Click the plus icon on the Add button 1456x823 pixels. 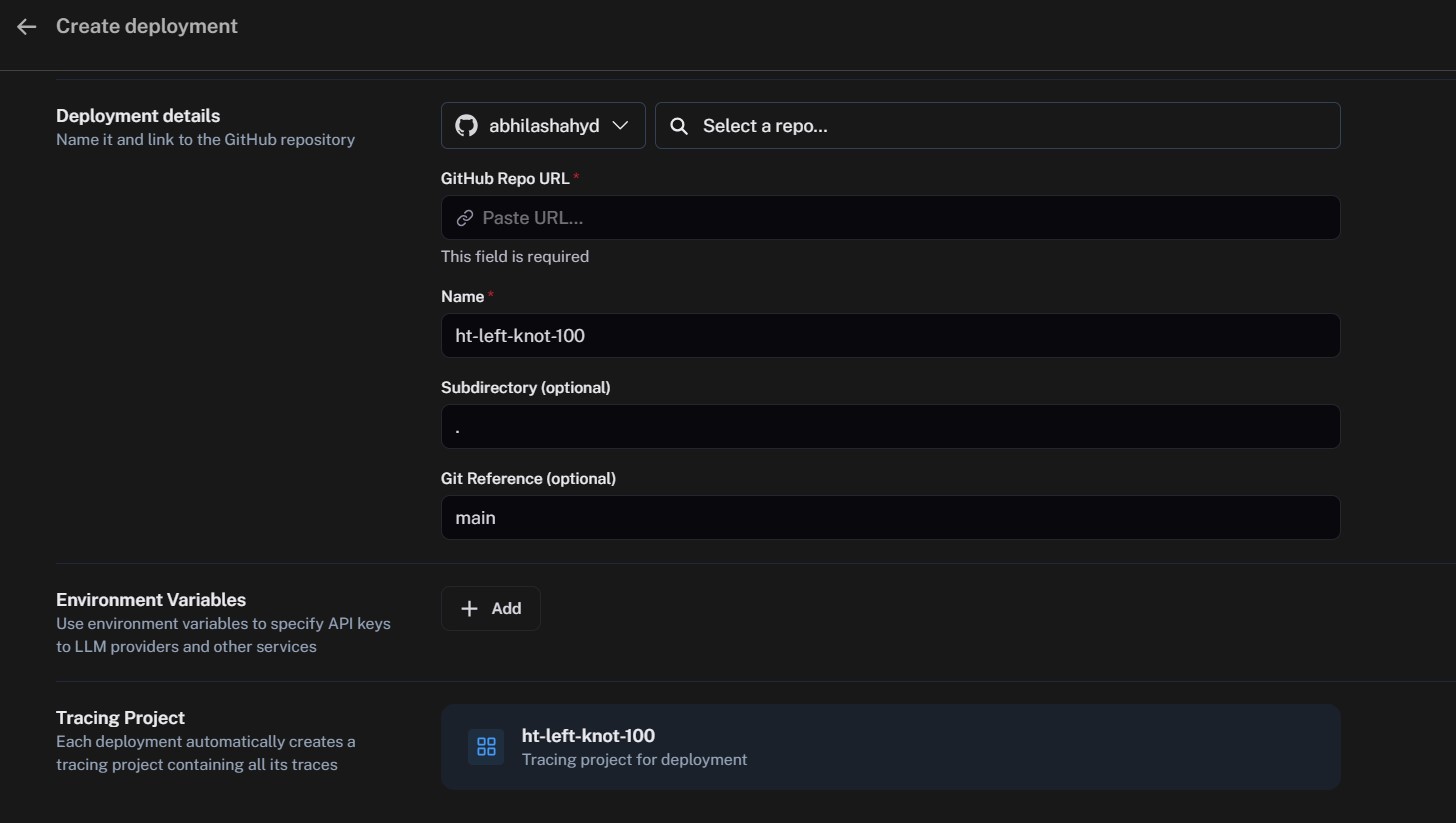(469, 609)
